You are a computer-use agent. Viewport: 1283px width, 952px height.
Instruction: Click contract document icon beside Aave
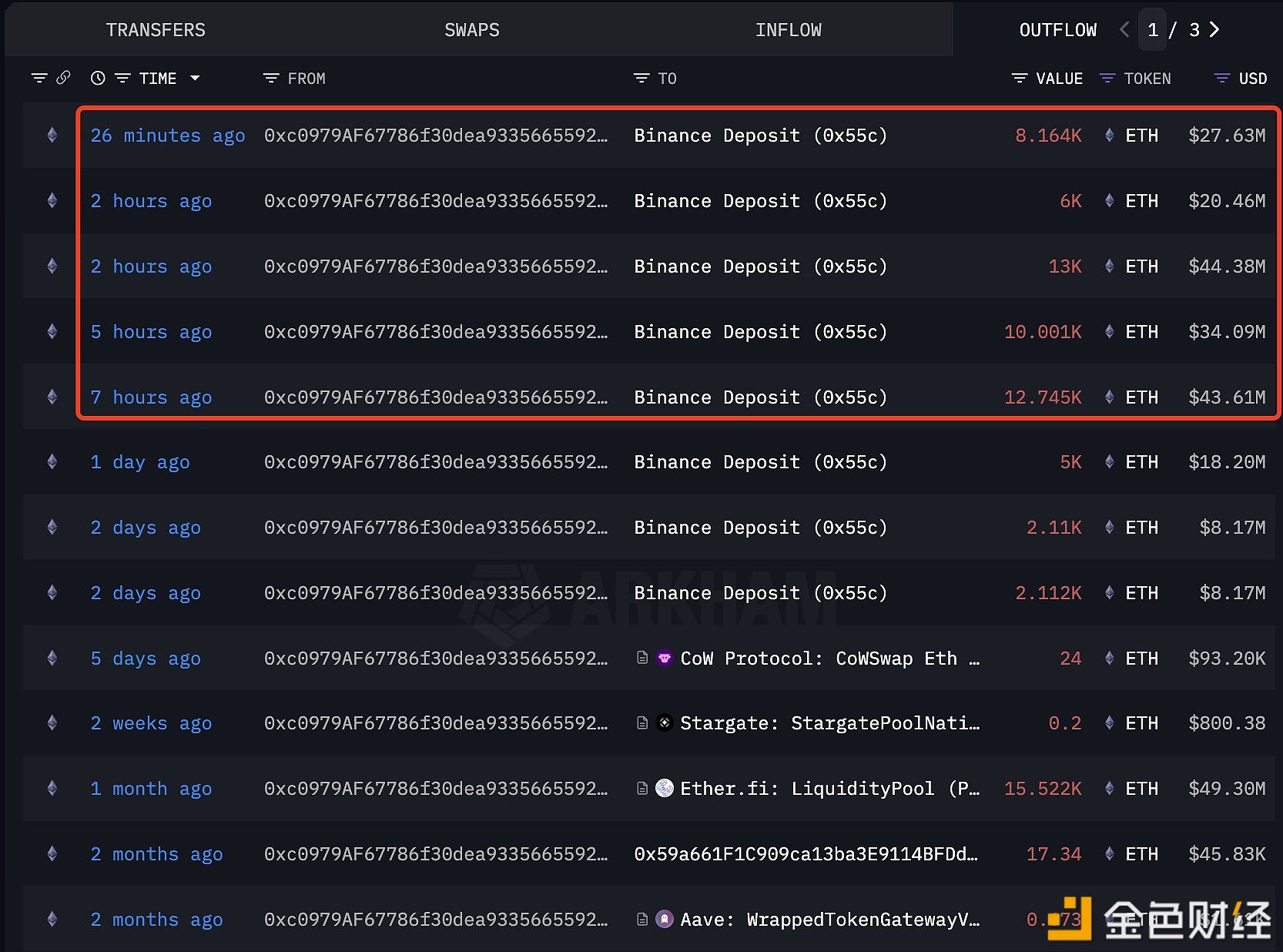tap(642, 919)
